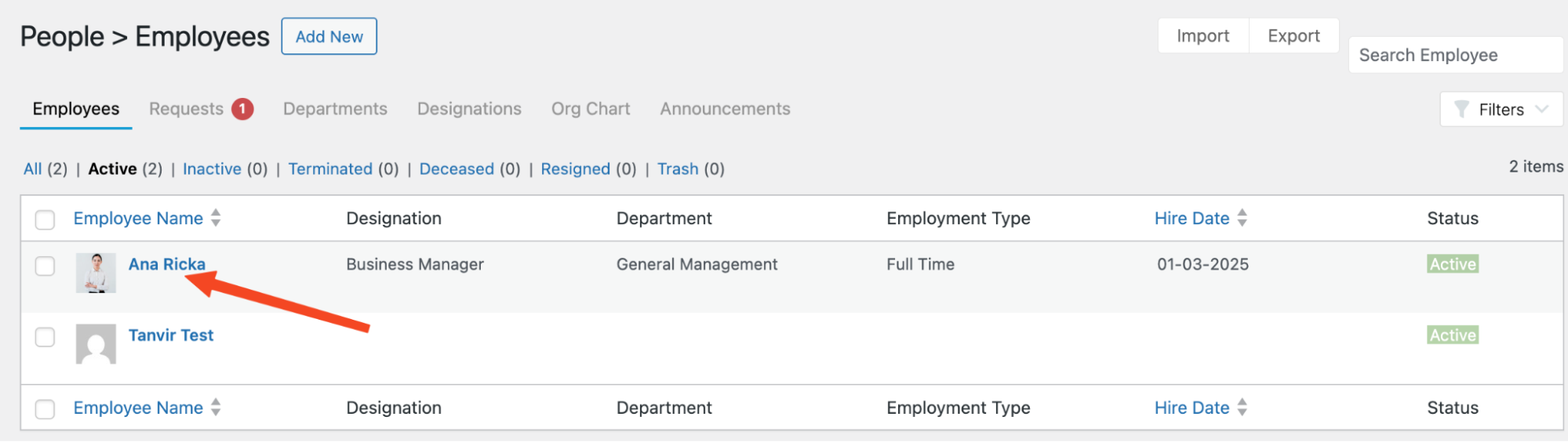The image size is (1568, 442).
Task: Click the Import button
Action: coord(1202,36)
